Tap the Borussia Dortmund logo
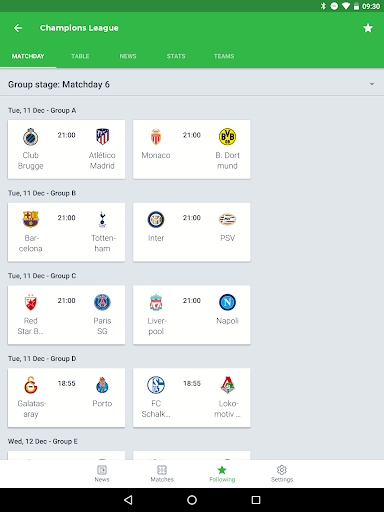 [227, 137]
